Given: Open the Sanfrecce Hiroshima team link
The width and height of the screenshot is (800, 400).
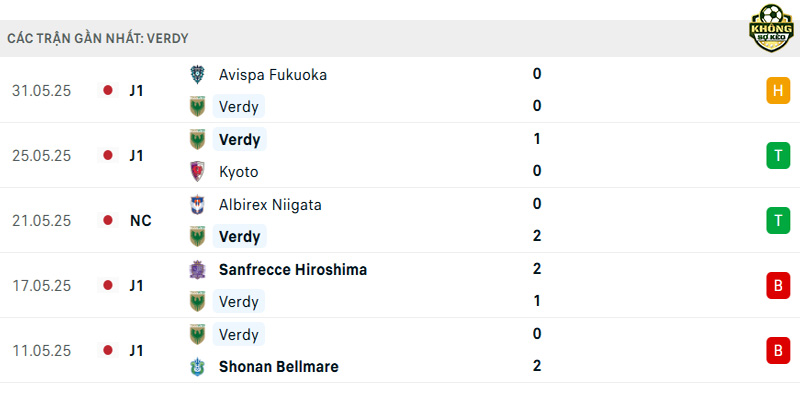Looking at the screenshot, I should click(x=293, y=270).
